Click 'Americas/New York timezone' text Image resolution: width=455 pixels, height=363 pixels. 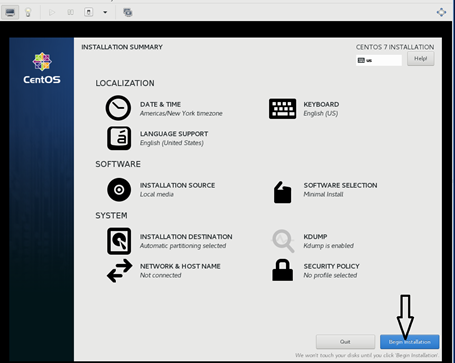[181, 113]
